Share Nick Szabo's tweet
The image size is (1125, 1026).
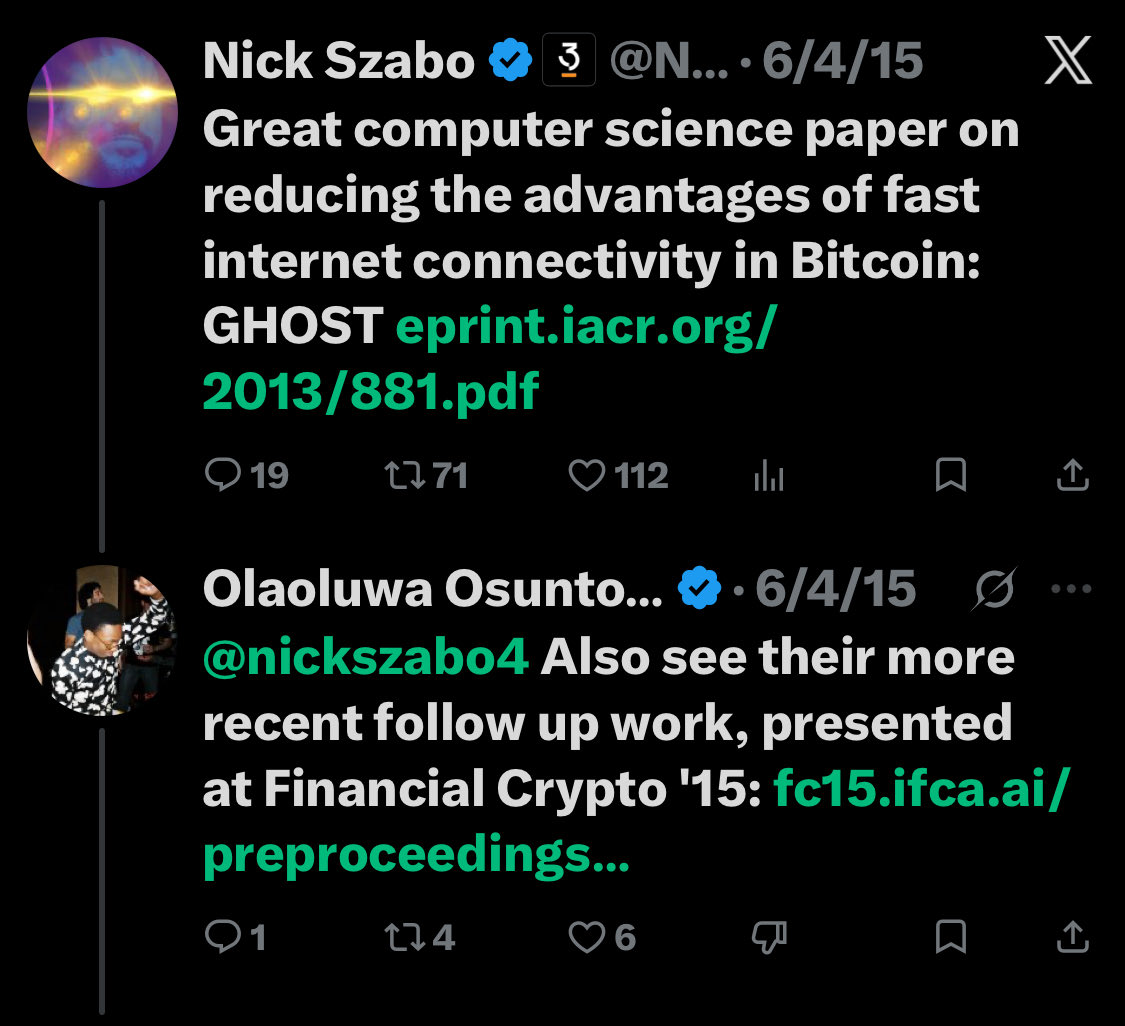(x=1072, y=476)
